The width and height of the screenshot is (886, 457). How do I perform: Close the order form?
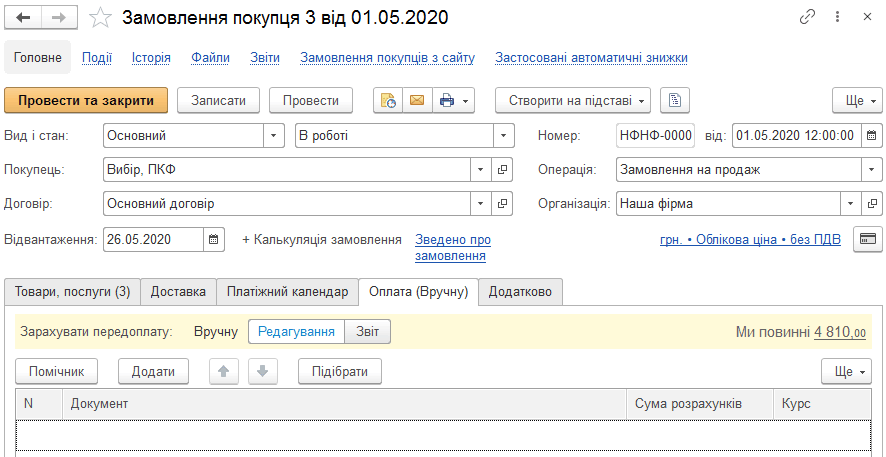click(x=867, y=18)
